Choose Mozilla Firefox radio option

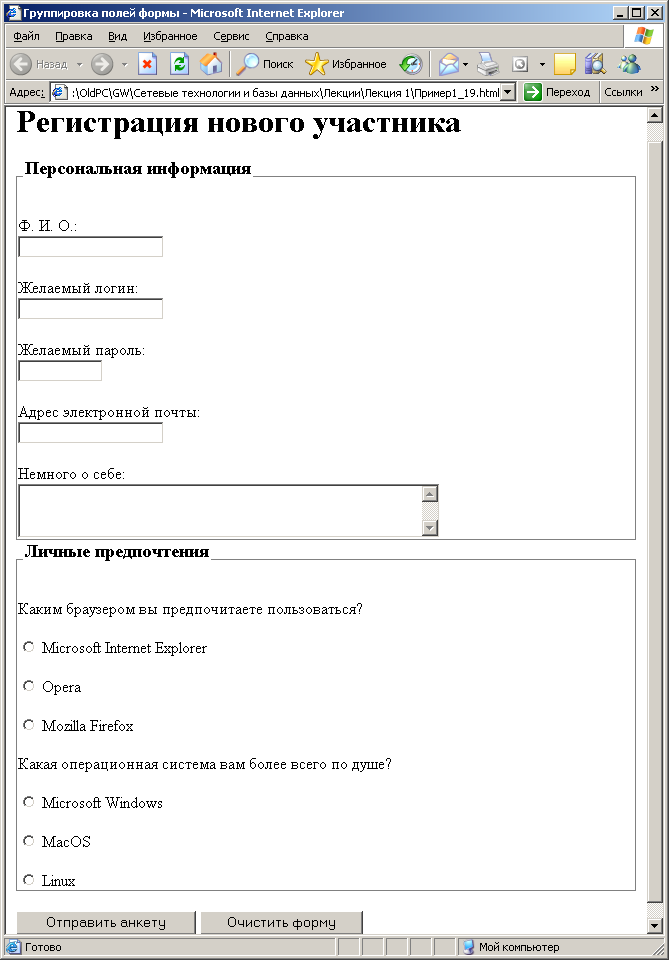point(29,725)
